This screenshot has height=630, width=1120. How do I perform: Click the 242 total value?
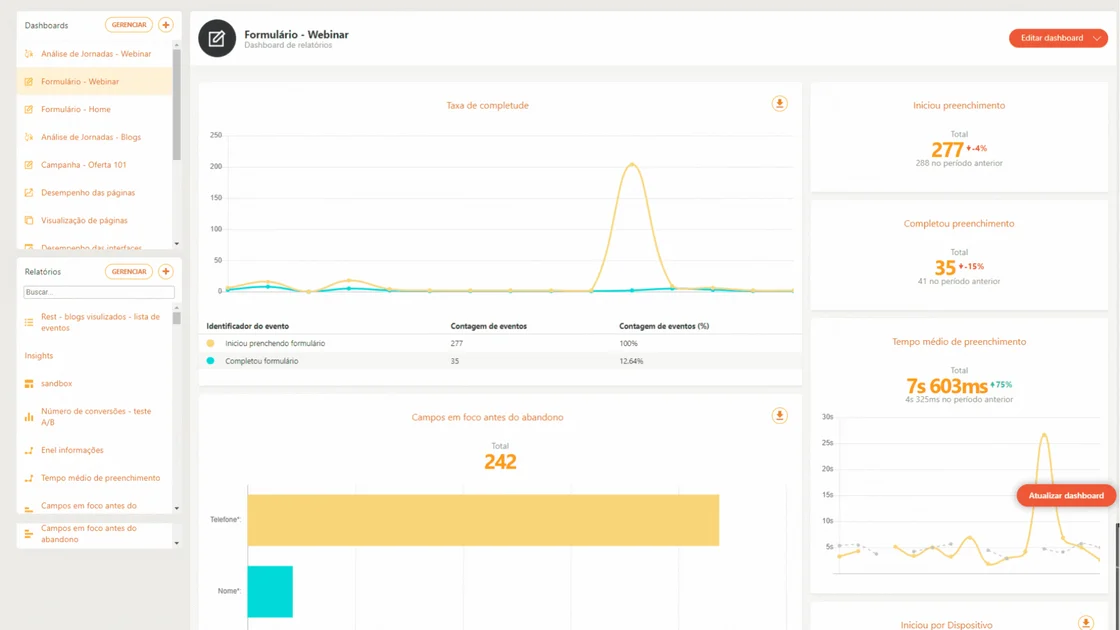tap(500, 462)
